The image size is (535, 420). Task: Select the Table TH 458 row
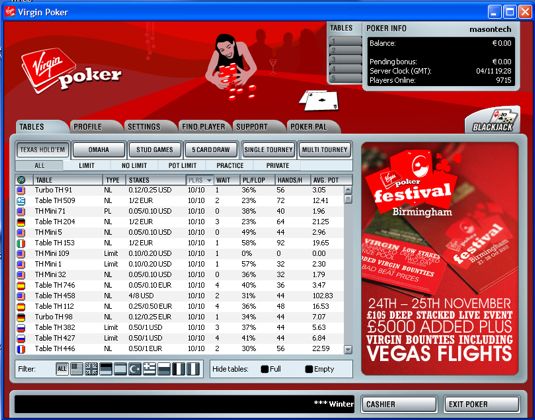[179, 296]
